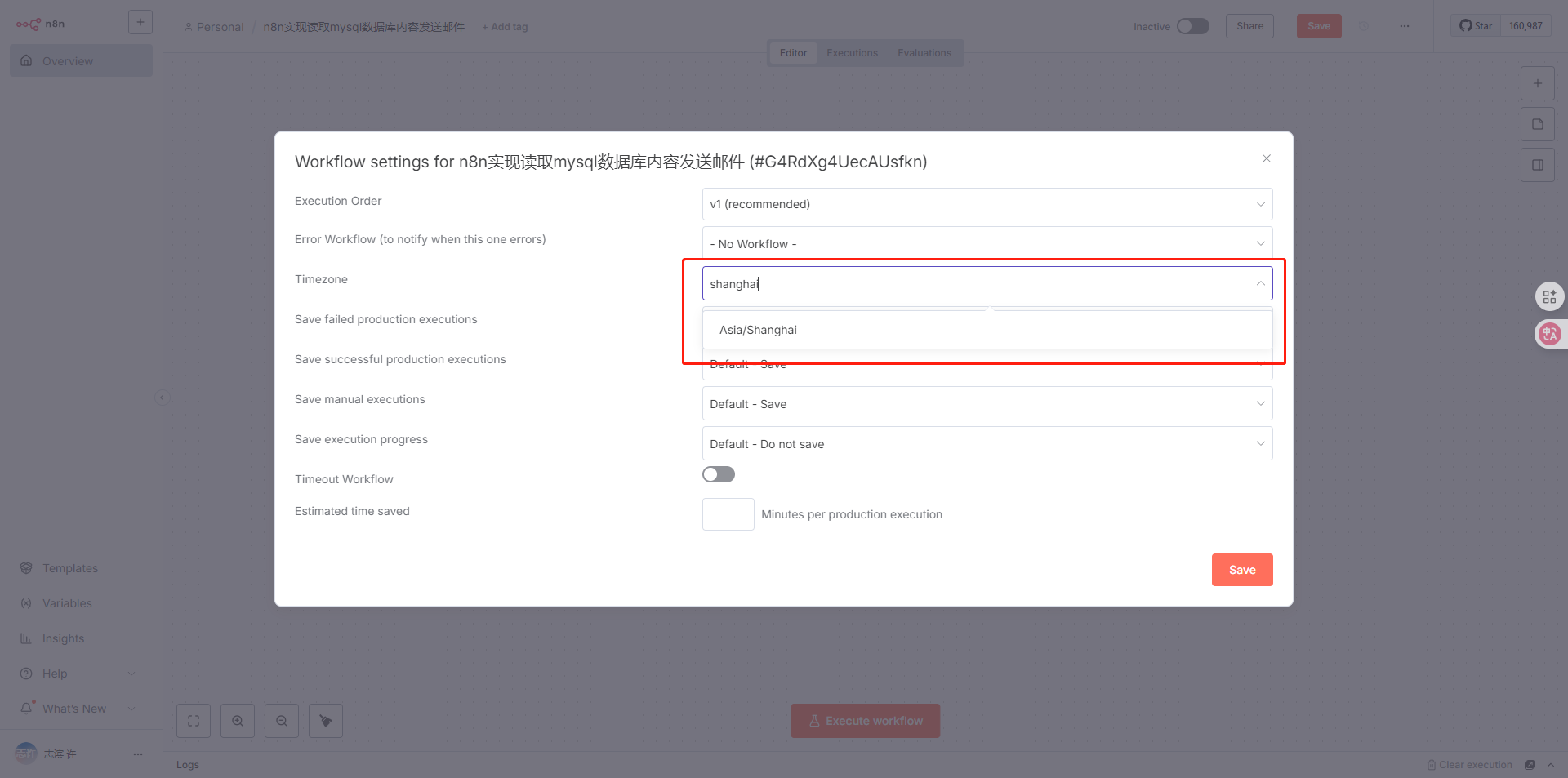Click the estimated time saved minutes field
Screen dimensions: 1568x778
pyautogui.click(x=728, y=514)
